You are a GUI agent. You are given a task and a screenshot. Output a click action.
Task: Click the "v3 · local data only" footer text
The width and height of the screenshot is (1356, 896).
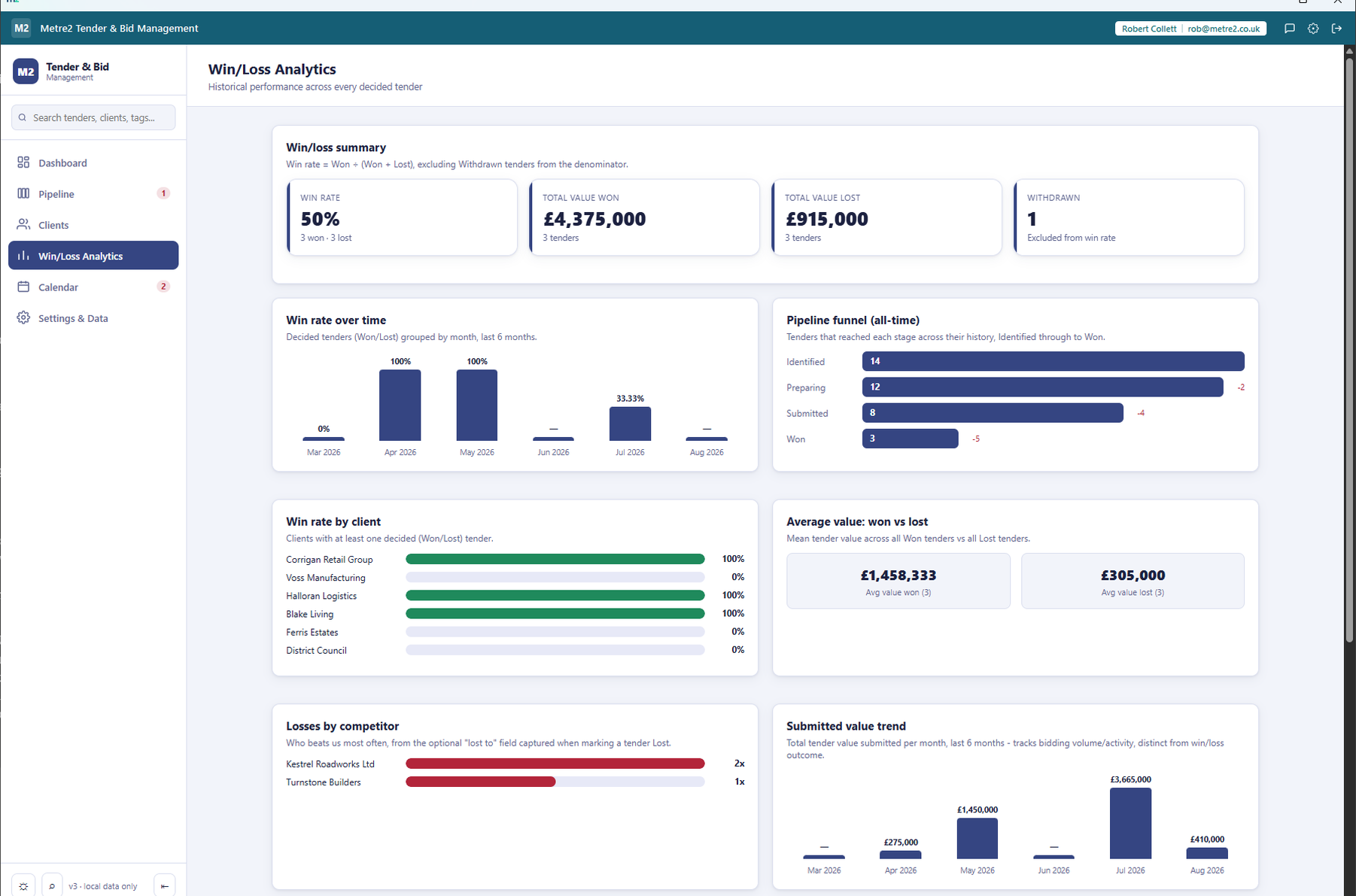point(103,886)
